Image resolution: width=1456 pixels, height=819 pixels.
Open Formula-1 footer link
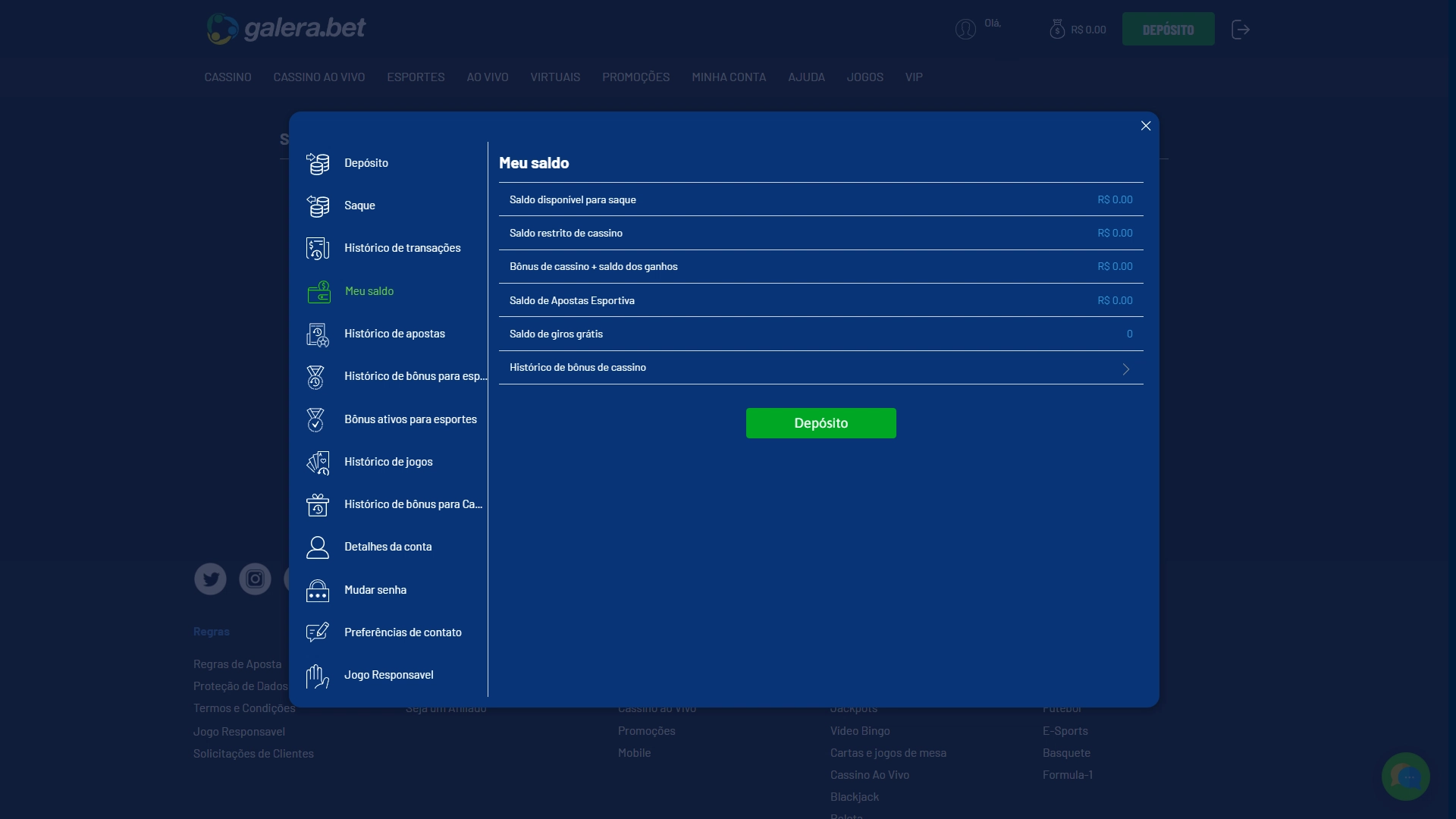click(x=1068, y=775)
